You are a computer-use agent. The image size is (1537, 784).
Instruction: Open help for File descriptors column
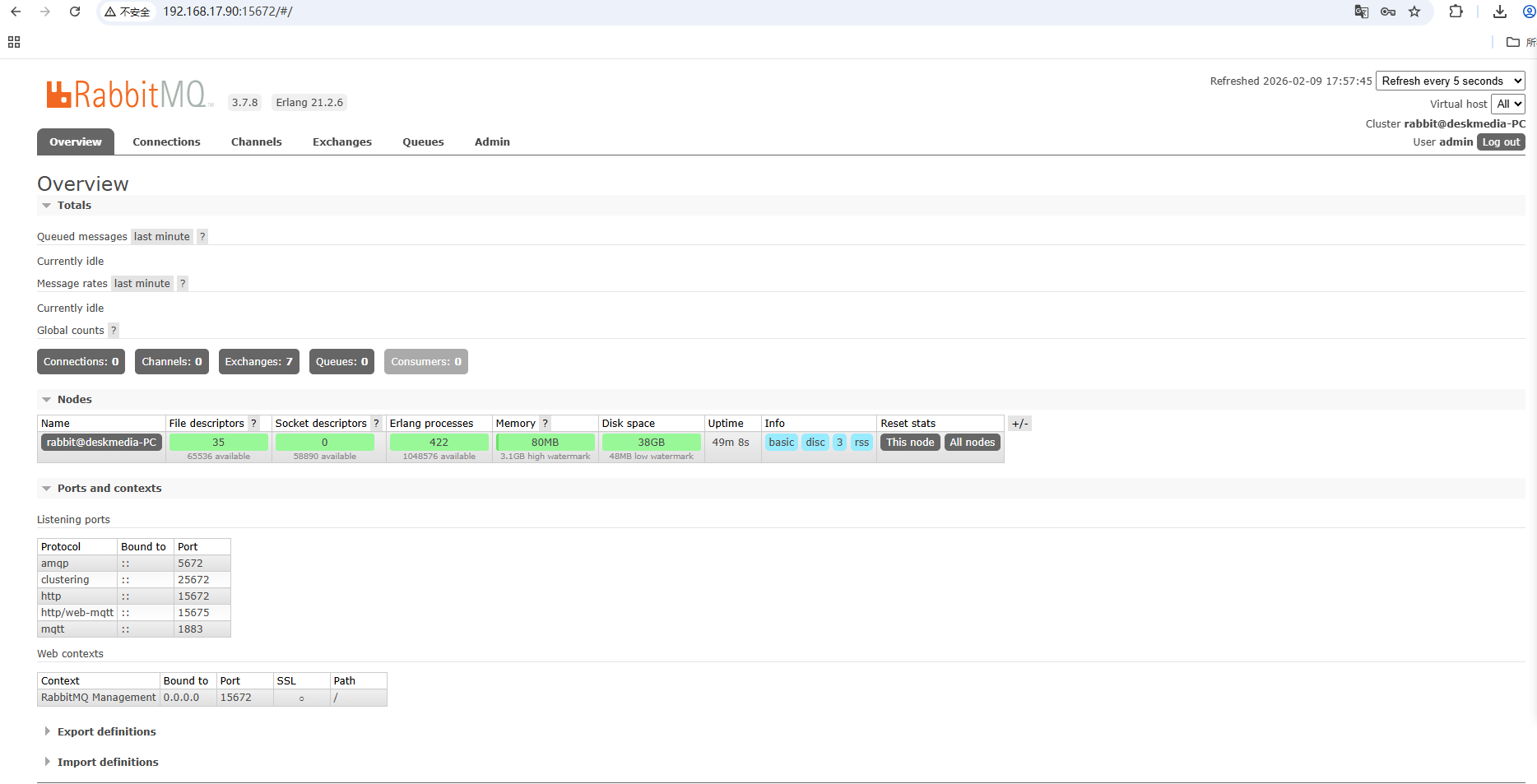(x=253, y=424)
